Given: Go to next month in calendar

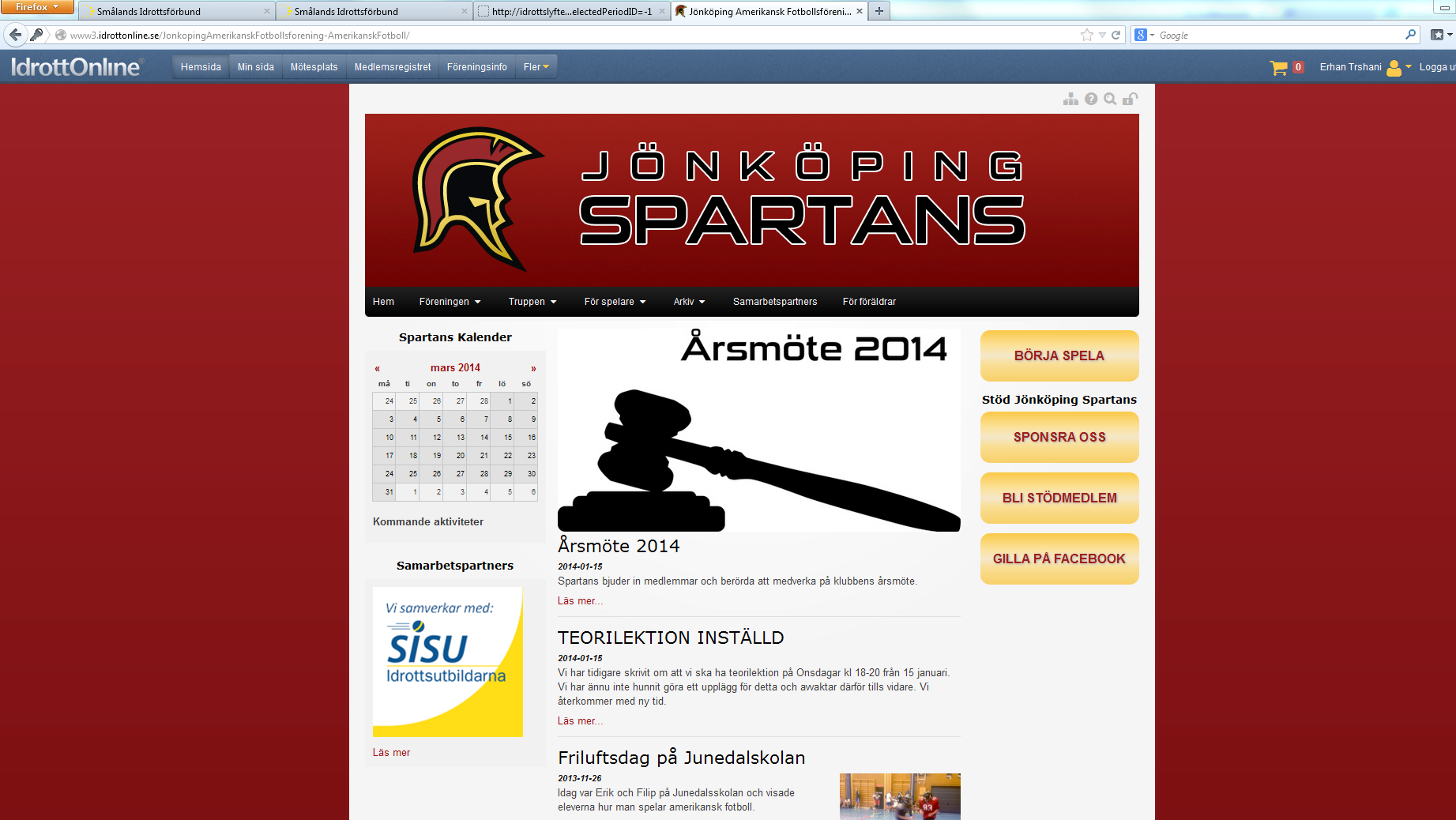Looking at the screenshot, I should click(x=533, y=368).
